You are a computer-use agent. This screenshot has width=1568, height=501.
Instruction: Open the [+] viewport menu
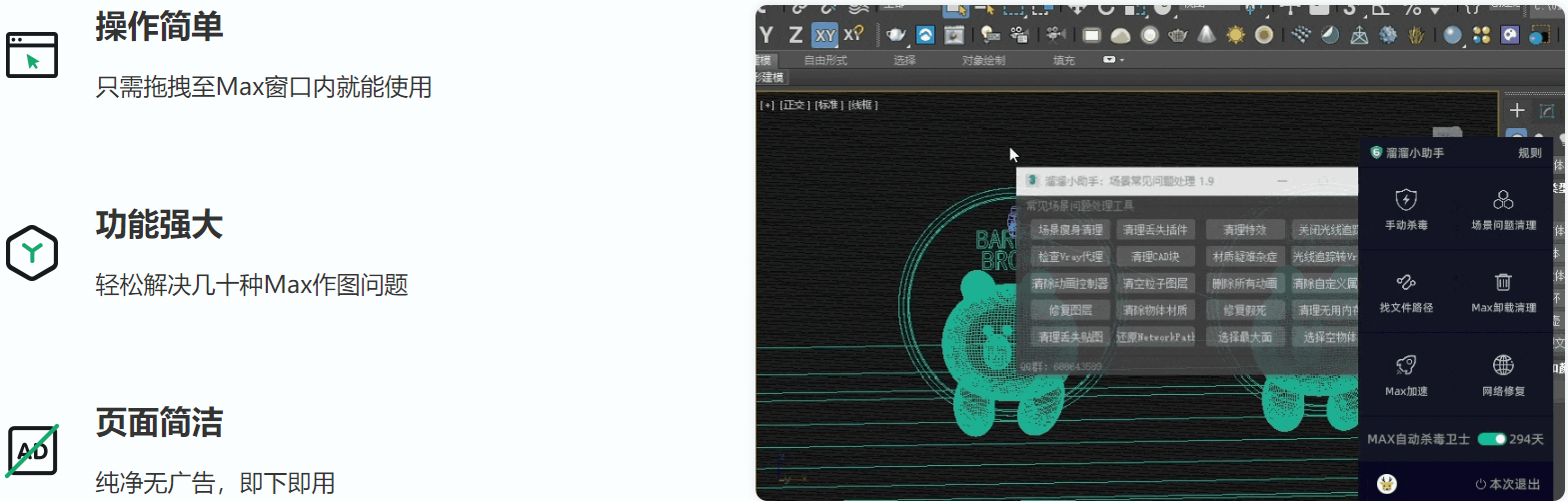767,105
